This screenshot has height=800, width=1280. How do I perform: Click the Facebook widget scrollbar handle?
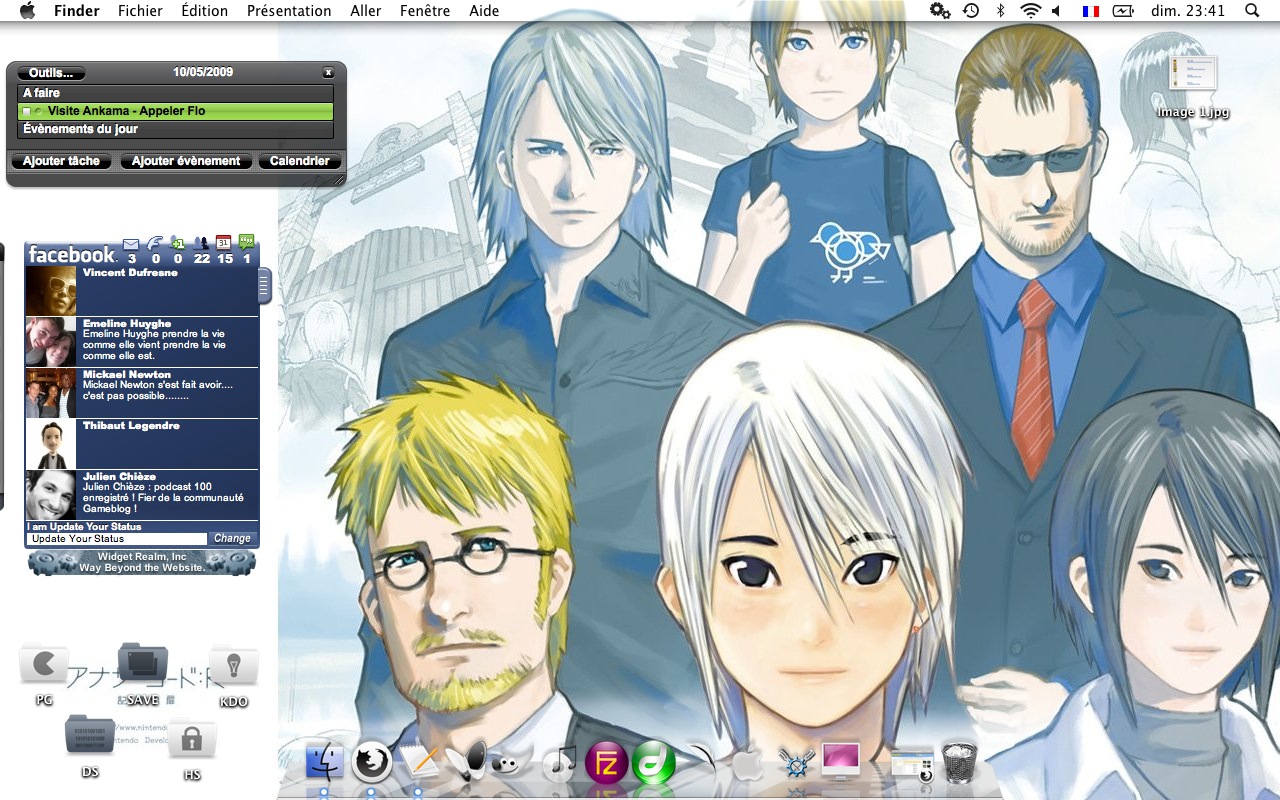(264, 286)
